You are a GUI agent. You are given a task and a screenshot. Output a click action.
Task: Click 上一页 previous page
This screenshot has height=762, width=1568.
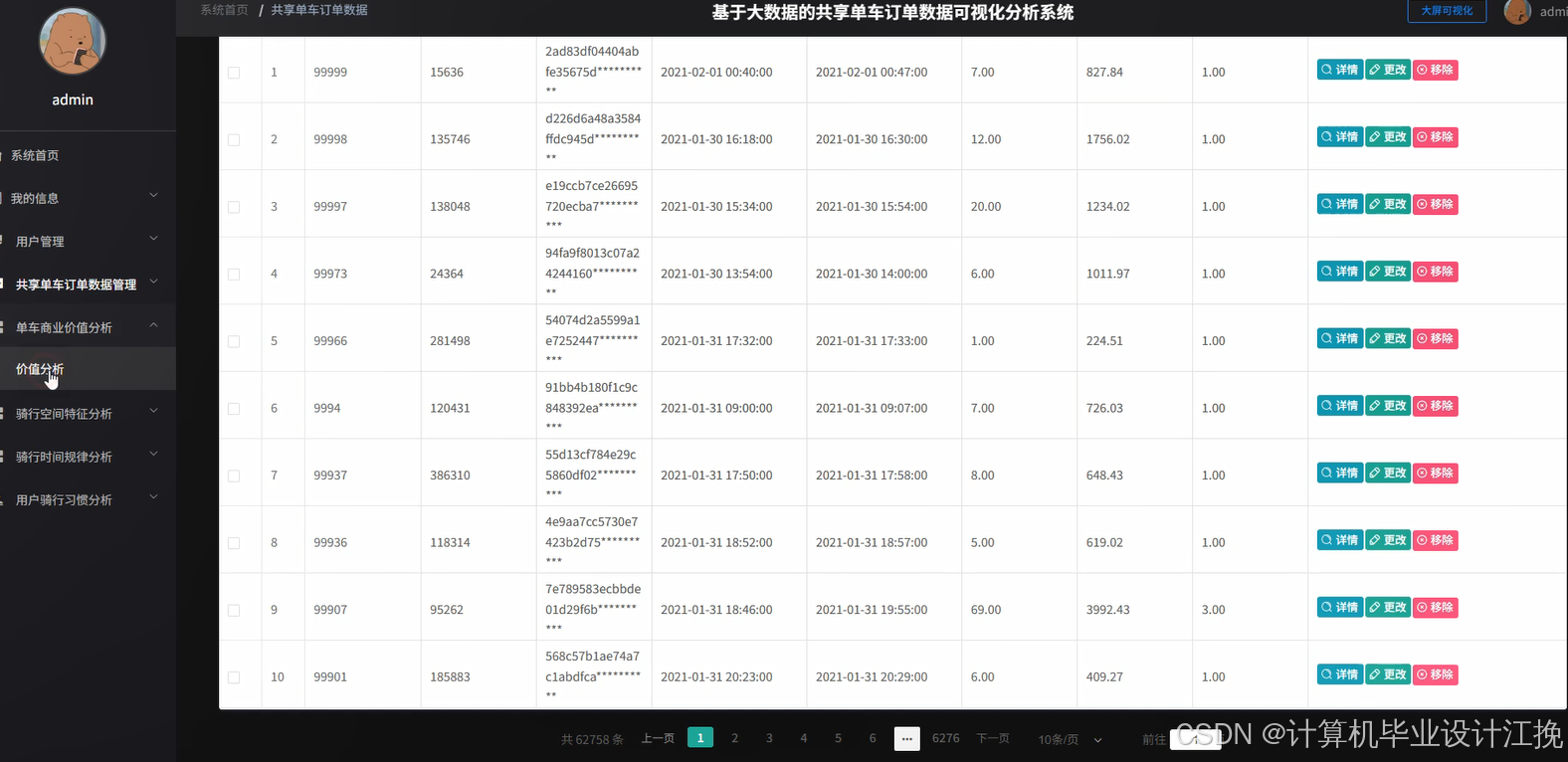point(658,738)
